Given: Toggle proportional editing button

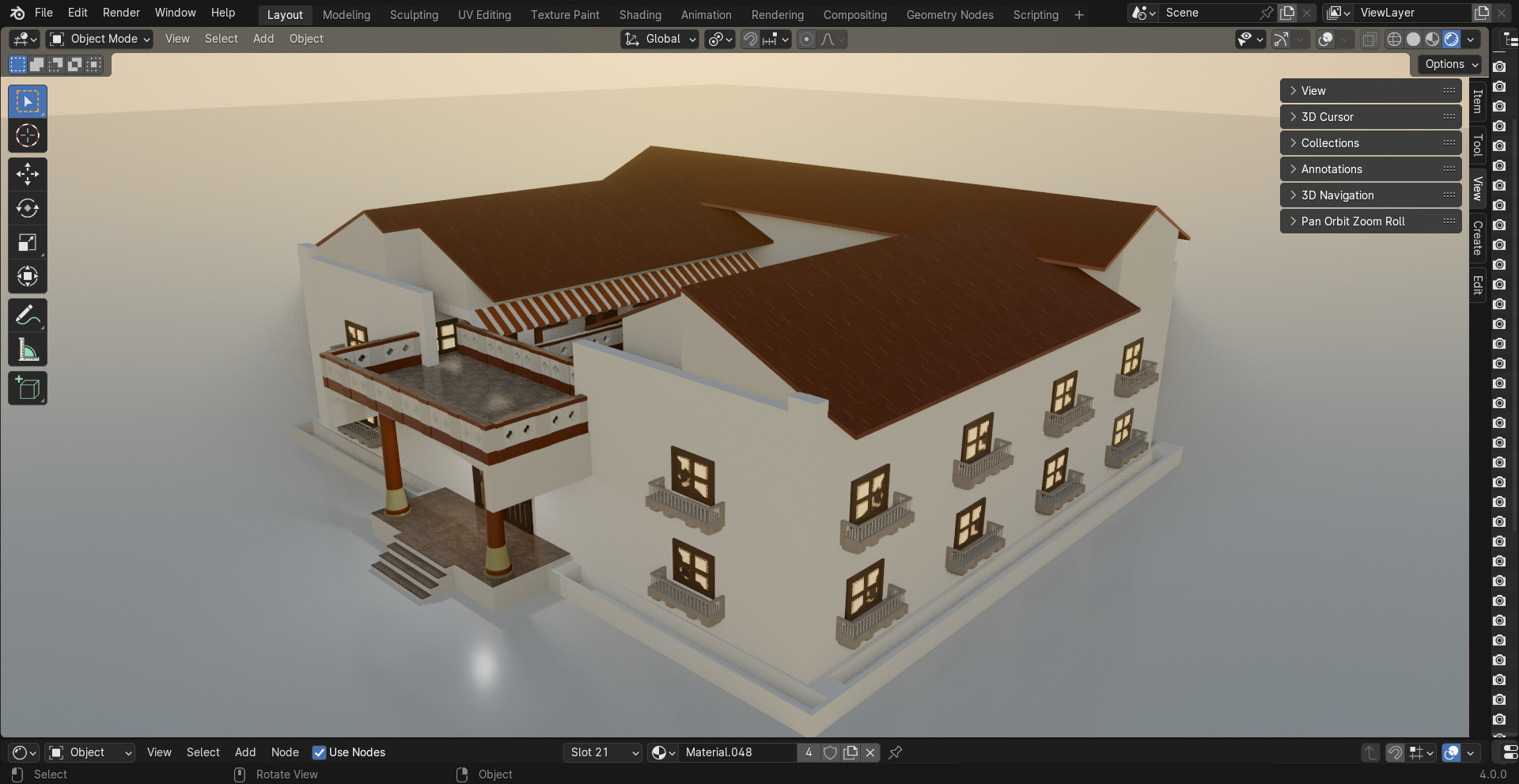Looking at the screenshot, I should 806,39.
